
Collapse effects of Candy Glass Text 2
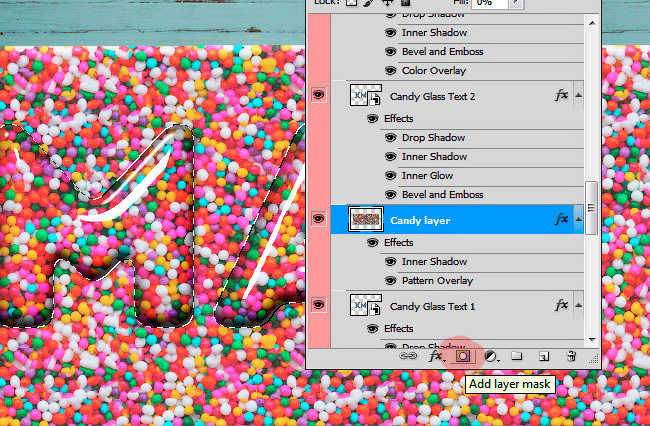click(x=578, y=96)
